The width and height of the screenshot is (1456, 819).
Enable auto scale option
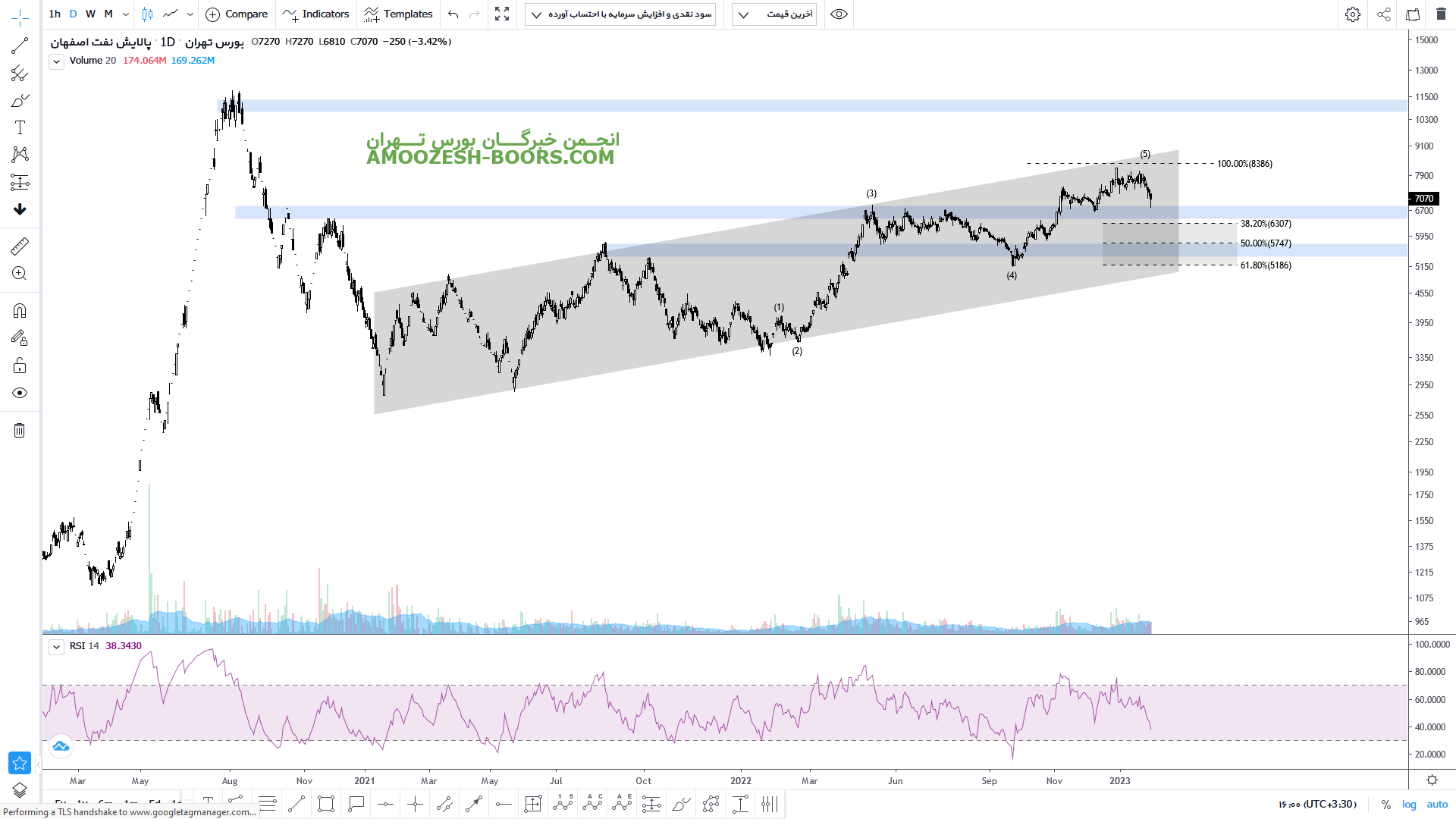tap(1437, 804)
